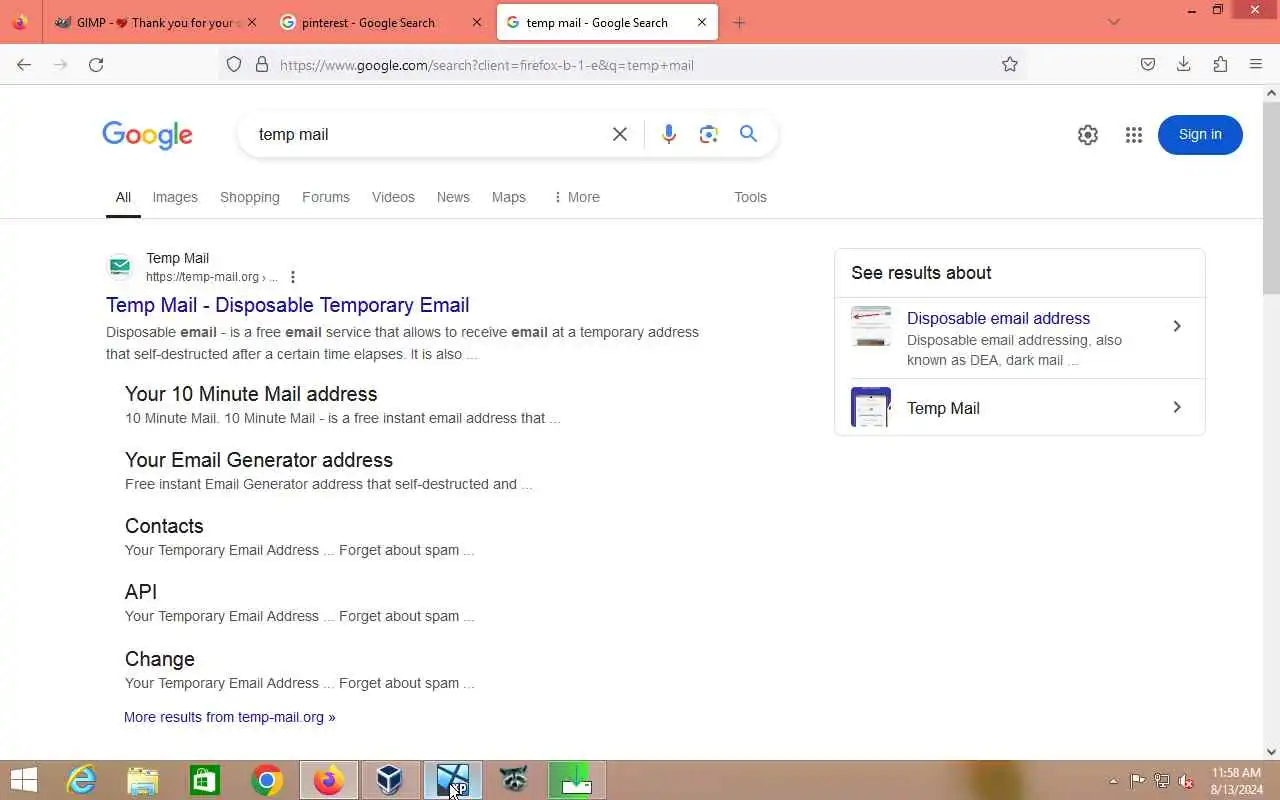
Task: Click the Disposable email address thumbnail
Action: (x=871, y=326)
